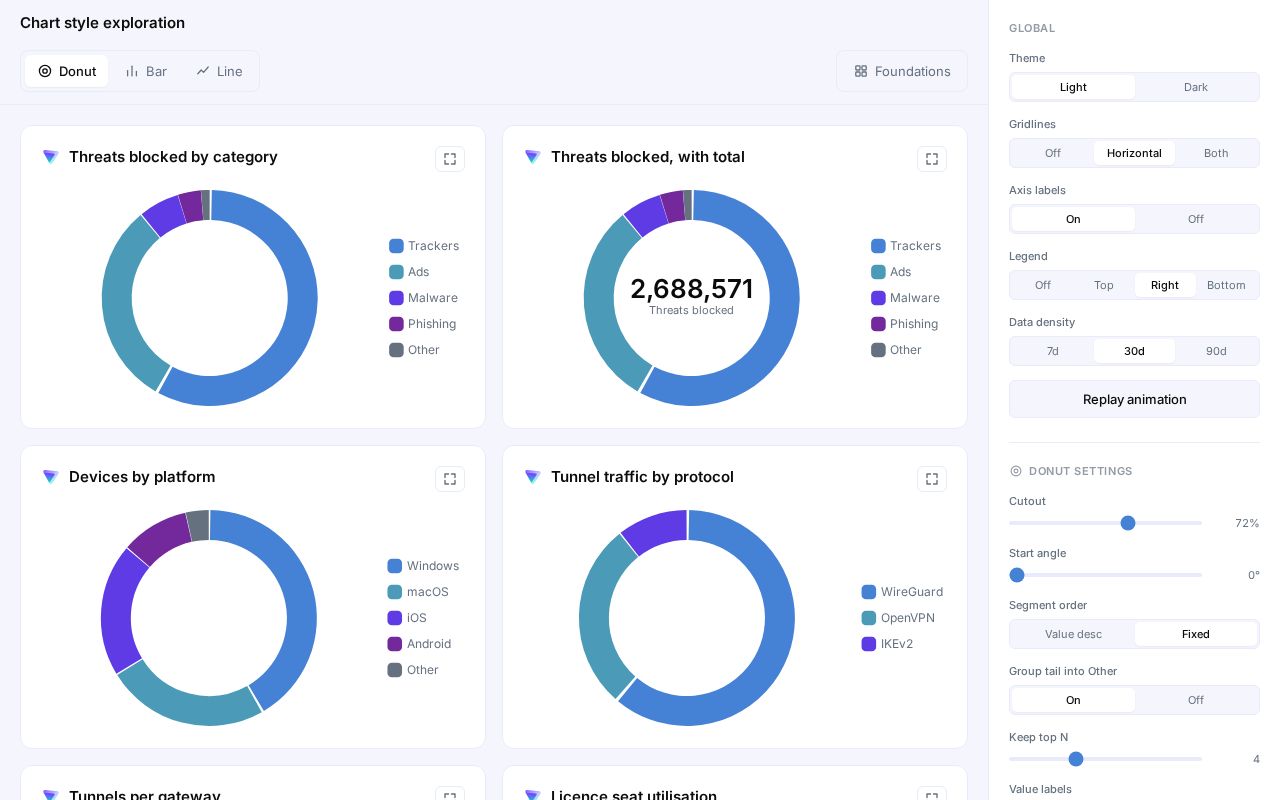Click the logo icon beside Tunnel traffic by protocol
Screen dimensions: 1280x800
(533, 477)
